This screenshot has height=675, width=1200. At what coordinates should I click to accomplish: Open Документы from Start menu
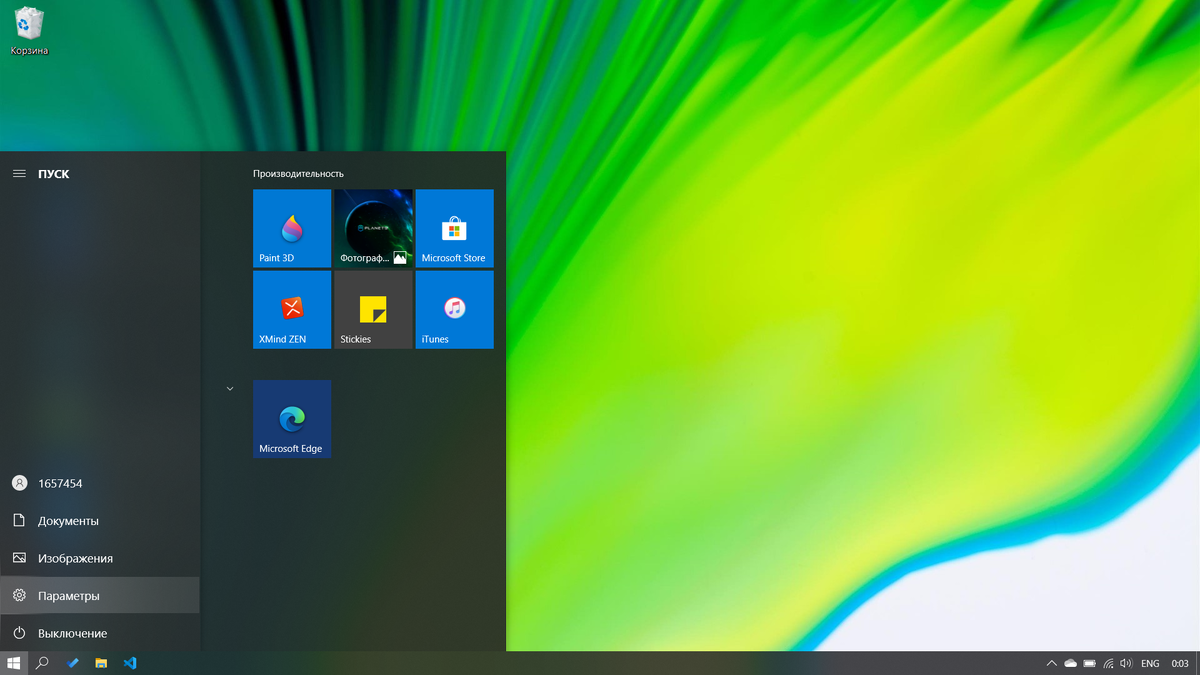(x=100, y=521)
